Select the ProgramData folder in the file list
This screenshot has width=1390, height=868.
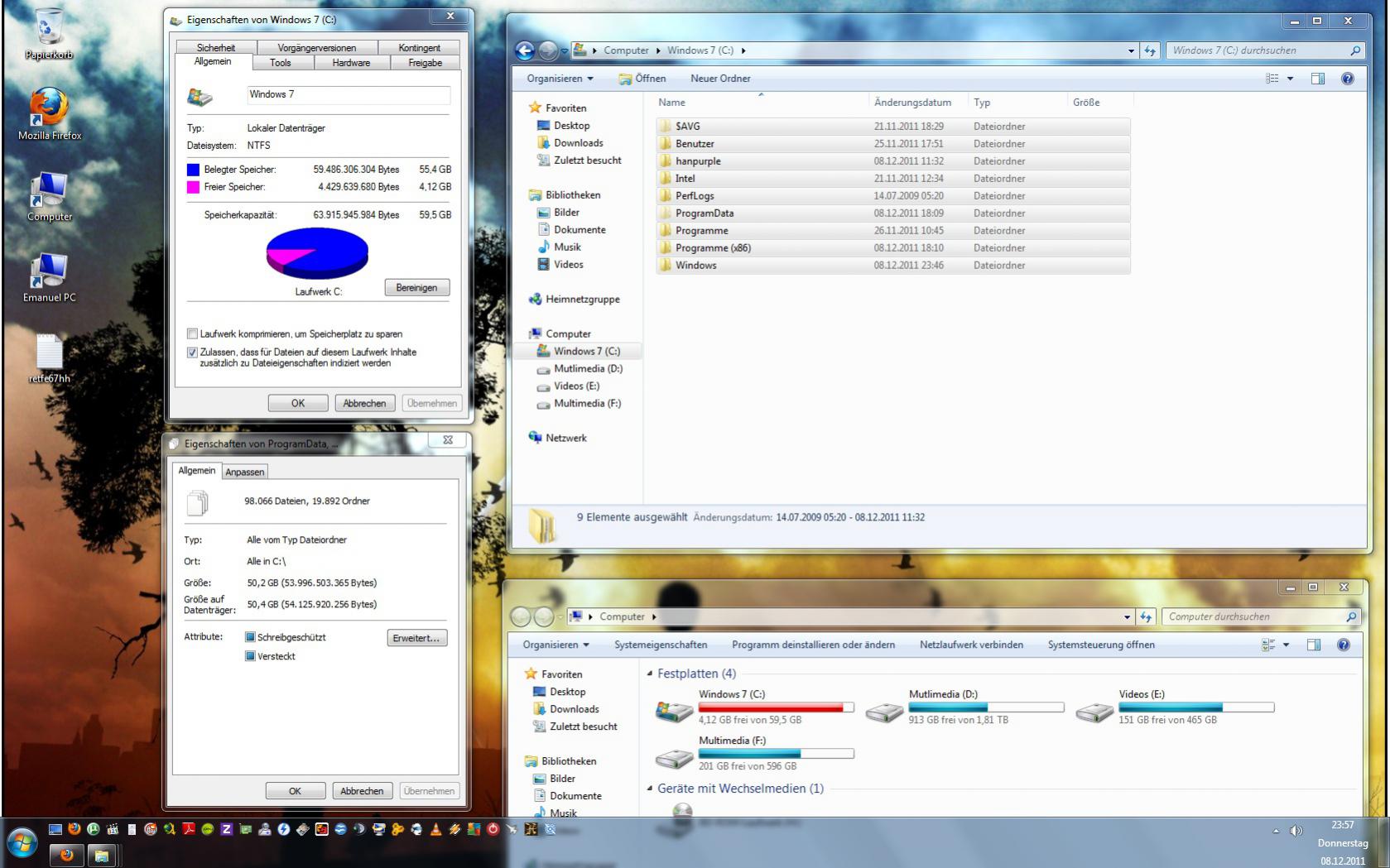point(893,213)
